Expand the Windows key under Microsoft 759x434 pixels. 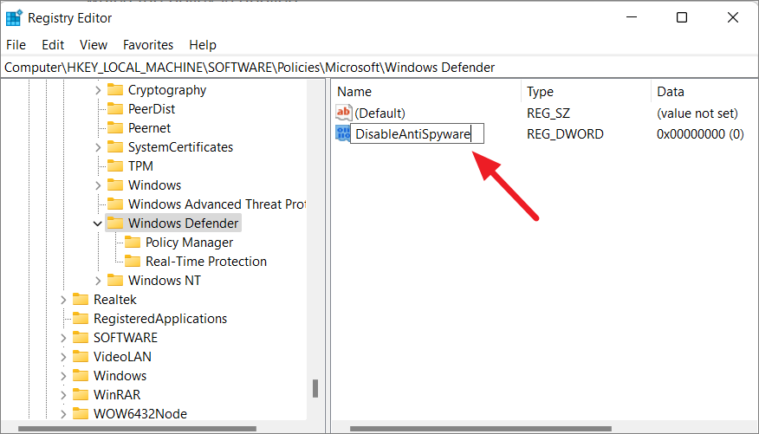pos(98,185)
